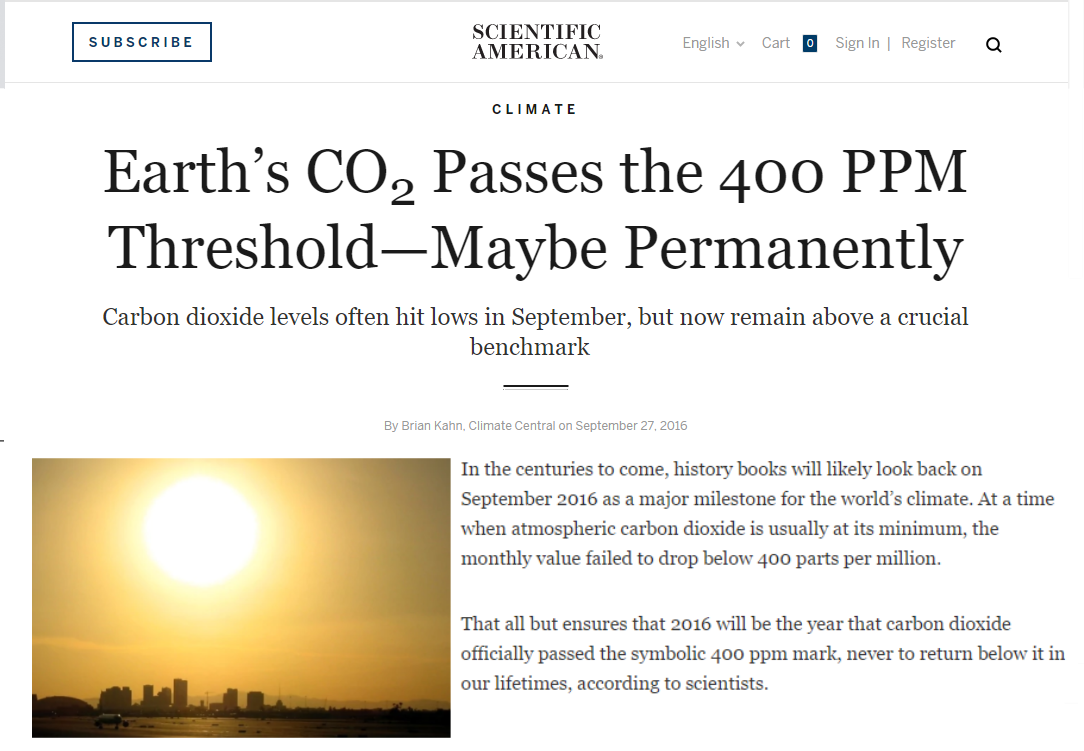Expand the English language dropdown

point(713,43)
